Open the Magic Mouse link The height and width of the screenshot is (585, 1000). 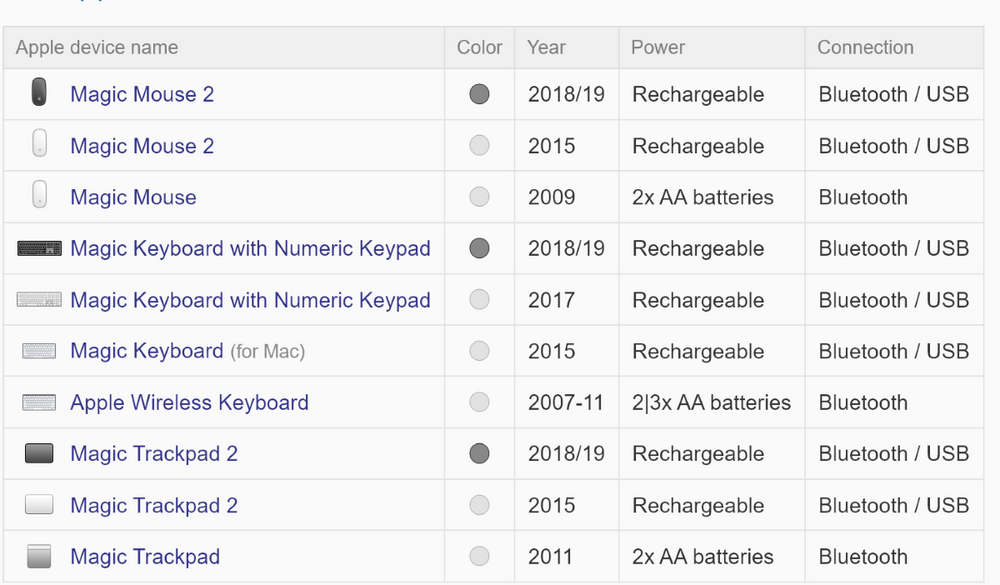point(133,197)
